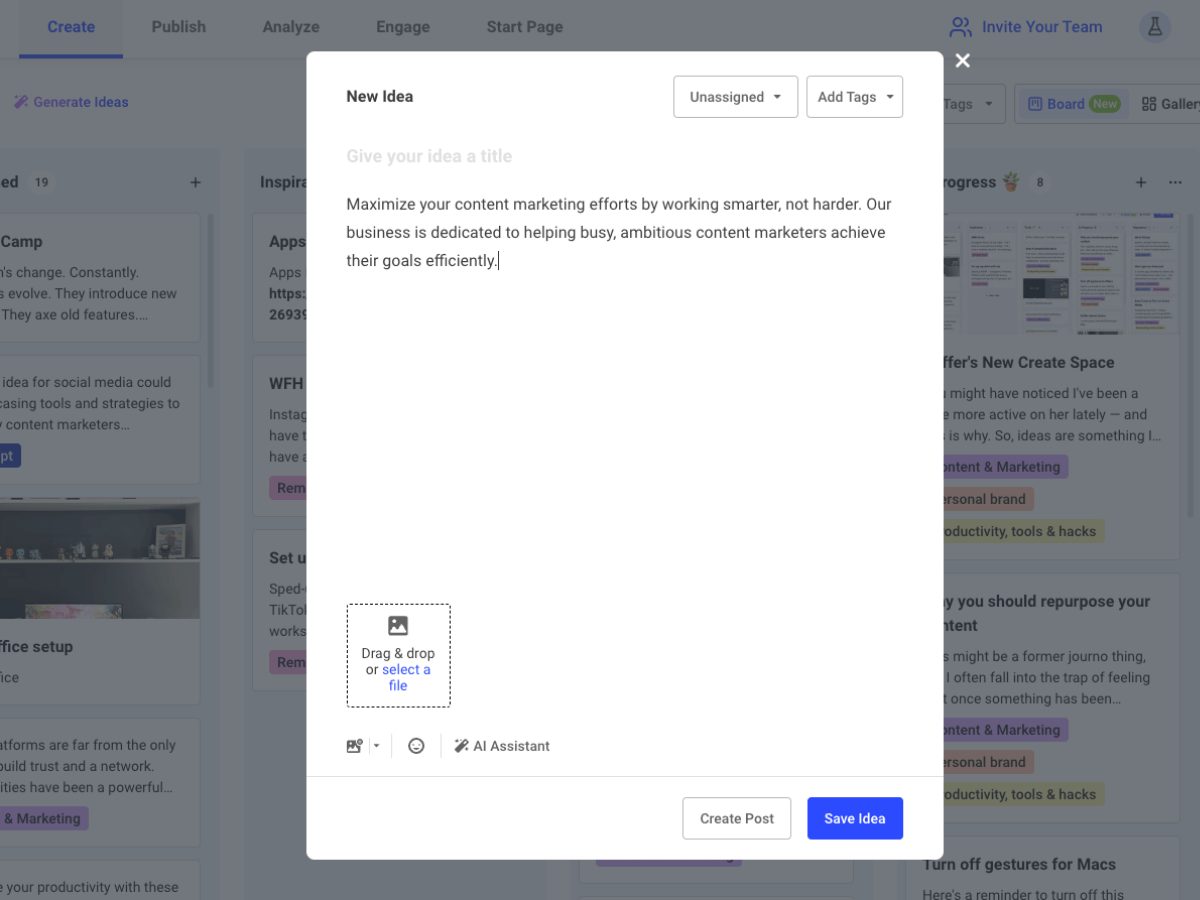The height and width of the screenshot is (900, 1200).
Task: Open the ellipsis menu on In Progress column
Action: tap(1175, 182)
